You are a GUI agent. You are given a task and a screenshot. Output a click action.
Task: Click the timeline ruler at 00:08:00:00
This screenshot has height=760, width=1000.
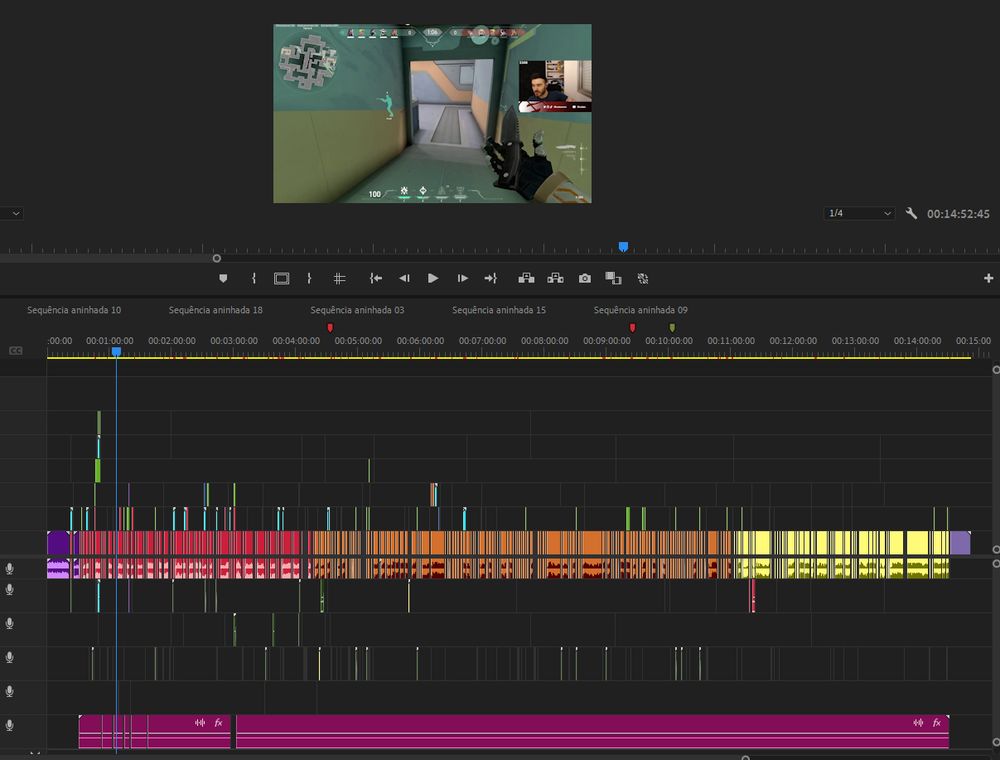544,341
